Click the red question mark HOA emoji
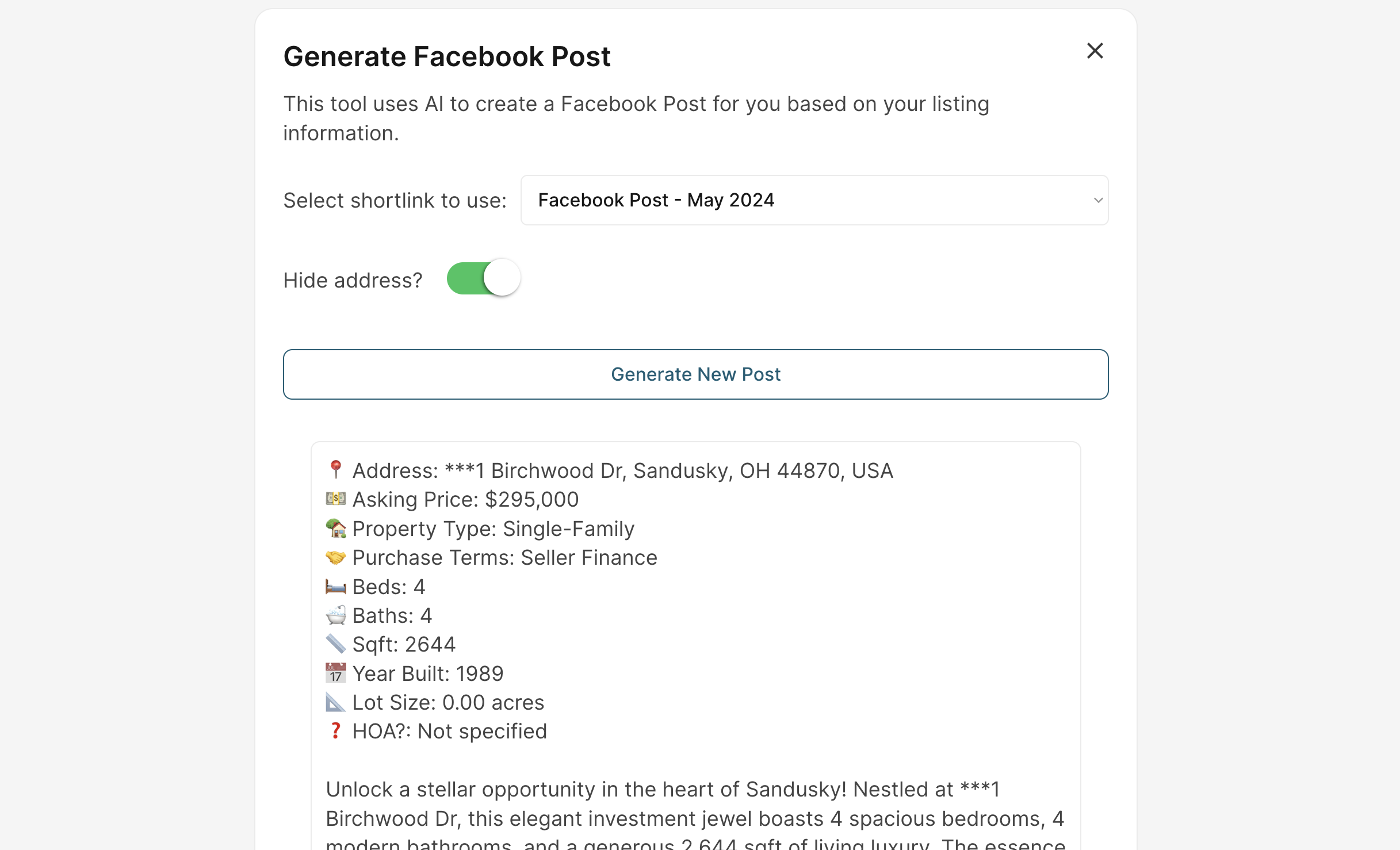Image resolution: width=1400 pixels, height=850 pixels. click(335, 731)
